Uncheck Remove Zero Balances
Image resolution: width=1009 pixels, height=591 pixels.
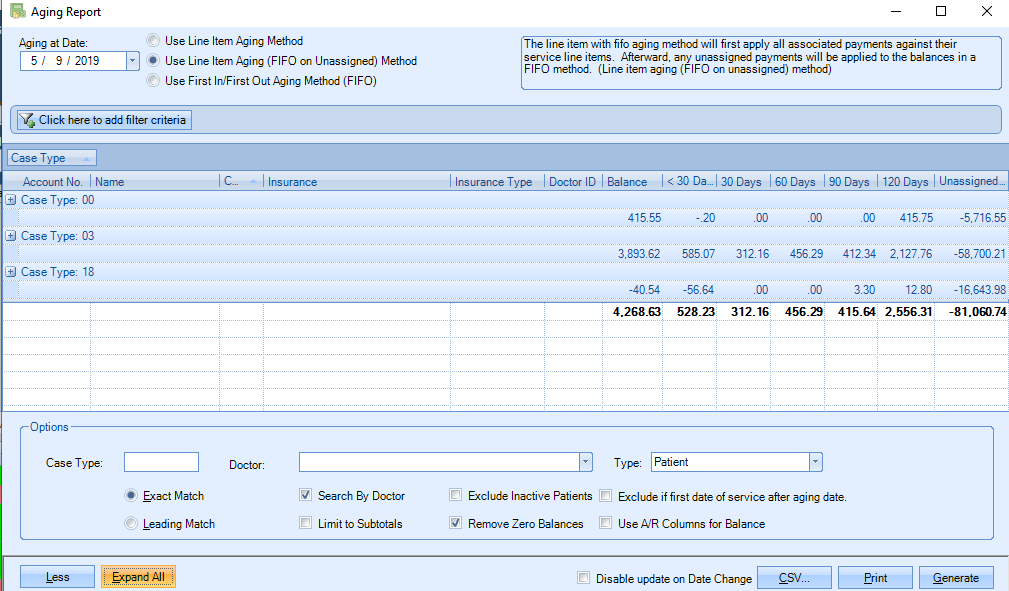456,523
